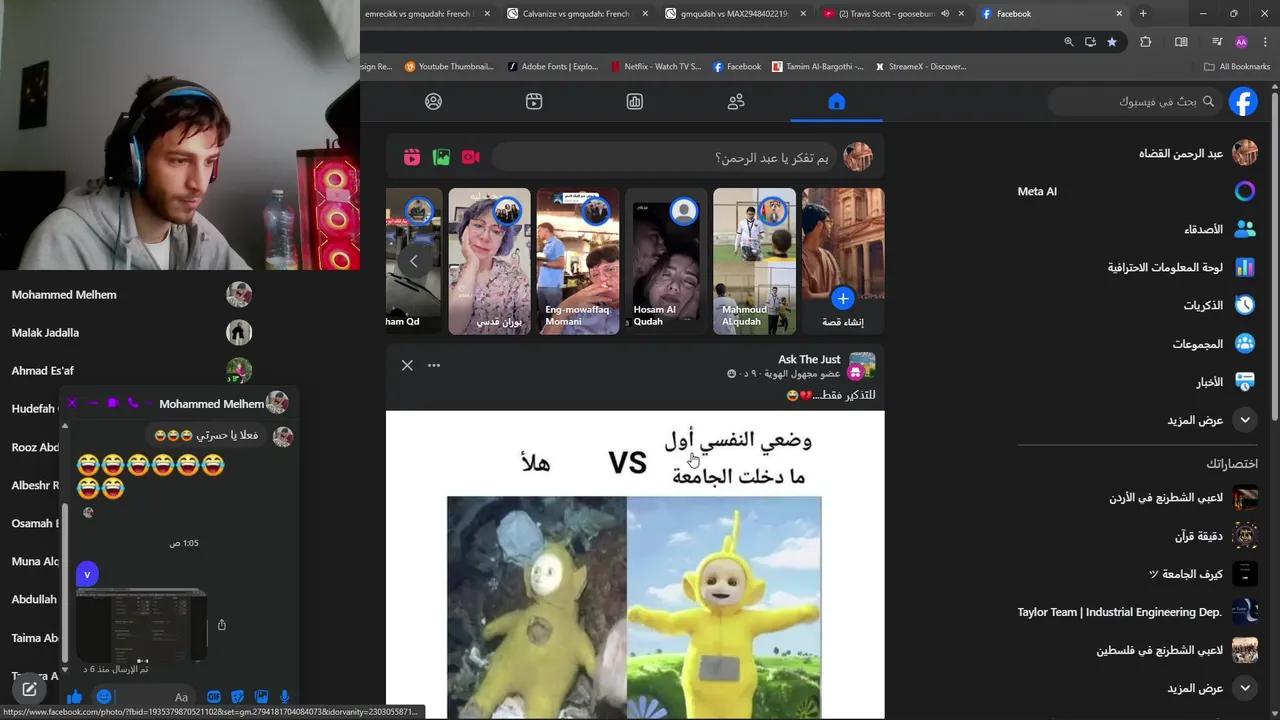Open the Adobe Fonts bookmark
1280x720 pixels.
pos(552,67)
